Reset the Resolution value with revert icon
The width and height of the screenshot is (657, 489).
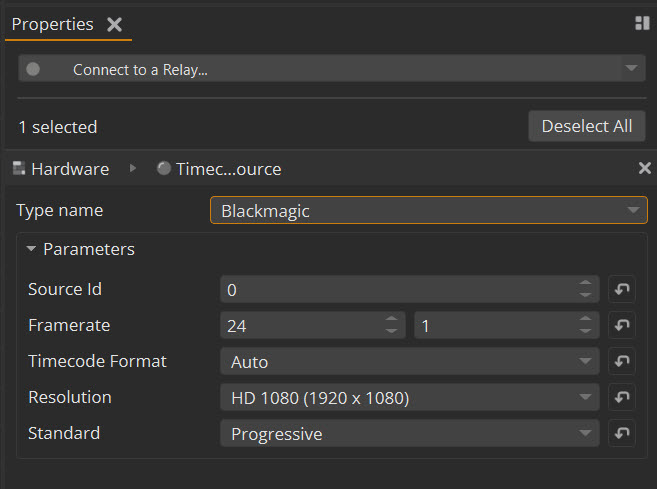tap(622, 398)
